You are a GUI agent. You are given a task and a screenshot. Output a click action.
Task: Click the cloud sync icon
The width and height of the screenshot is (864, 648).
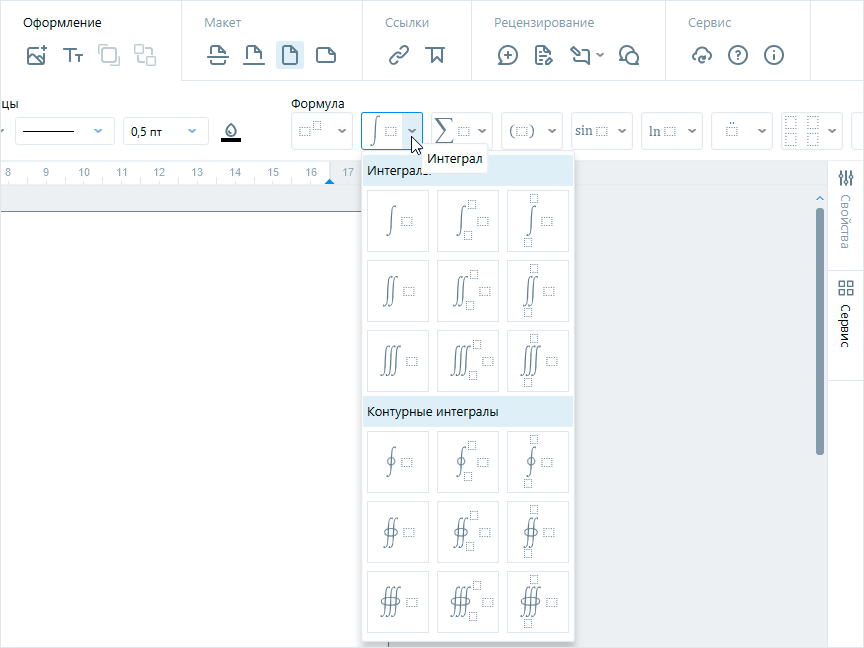[x=702, y=55]
